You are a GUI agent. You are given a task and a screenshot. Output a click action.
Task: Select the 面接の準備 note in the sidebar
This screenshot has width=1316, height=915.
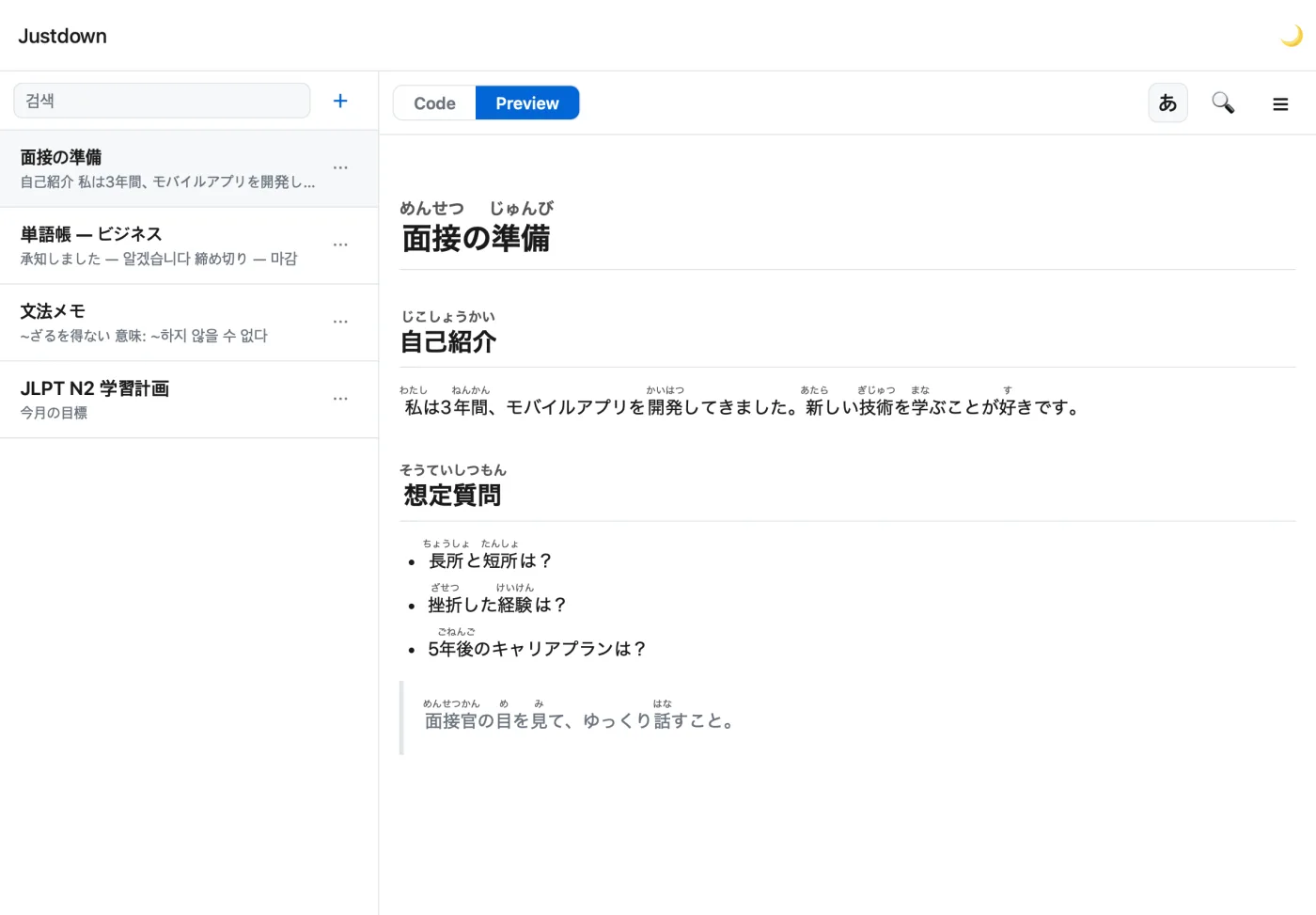pos(189,169)
